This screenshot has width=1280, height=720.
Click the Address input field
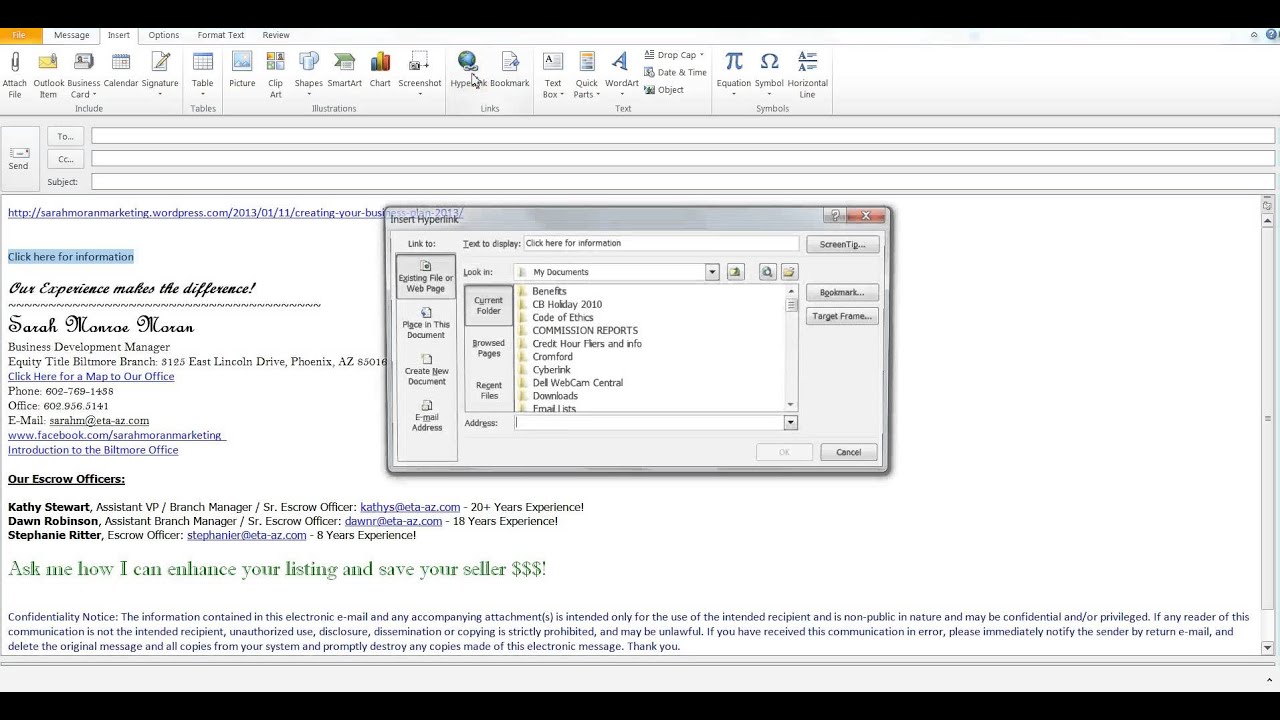pyautogui.click(x=649, y=423)
